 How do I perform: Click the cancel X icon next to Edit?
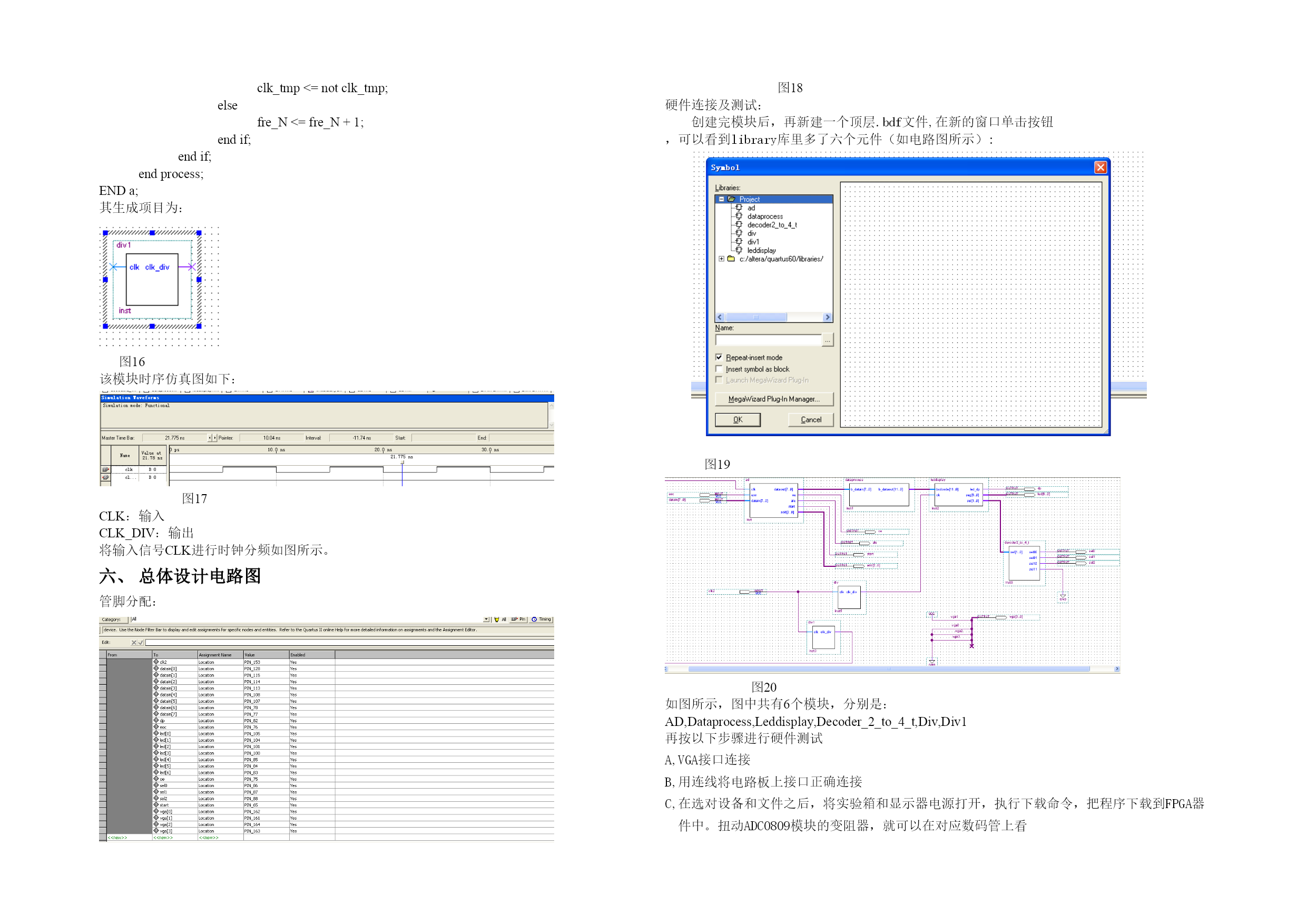click(134, 643)
